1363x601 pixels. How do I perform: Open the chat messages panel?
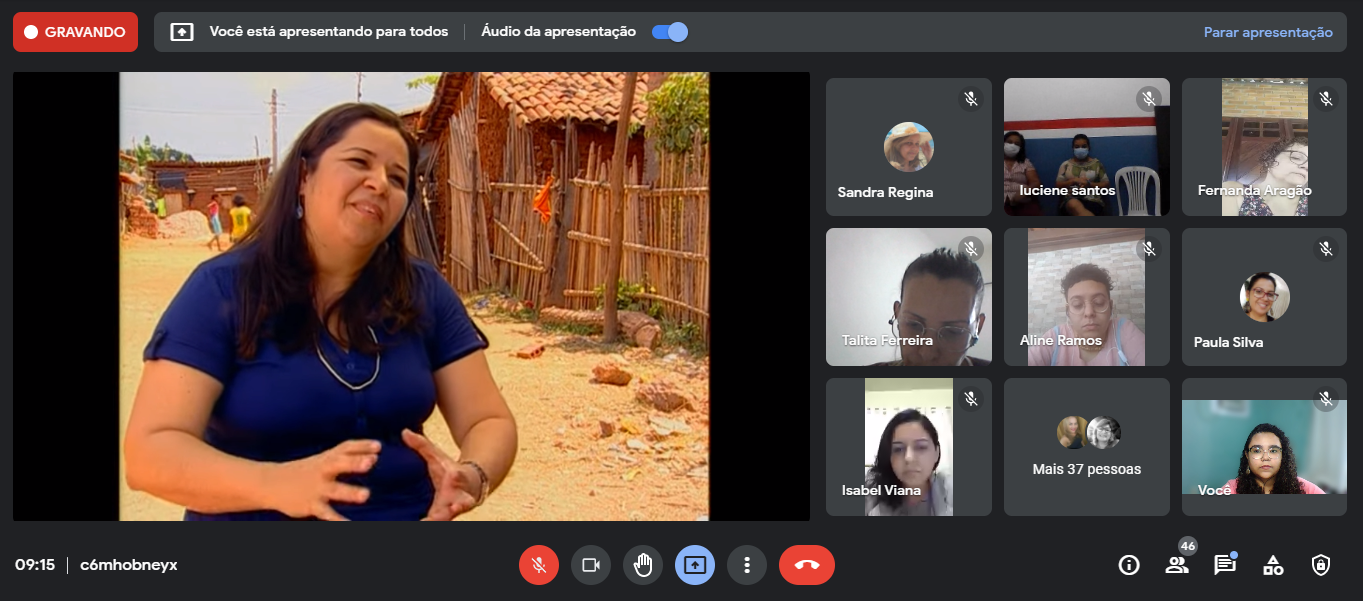click(1224, 565)
